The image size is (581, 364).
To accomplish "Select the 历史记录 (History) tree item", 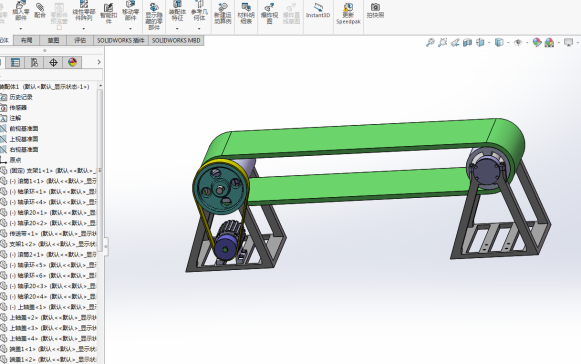I will tap(21, 97).
